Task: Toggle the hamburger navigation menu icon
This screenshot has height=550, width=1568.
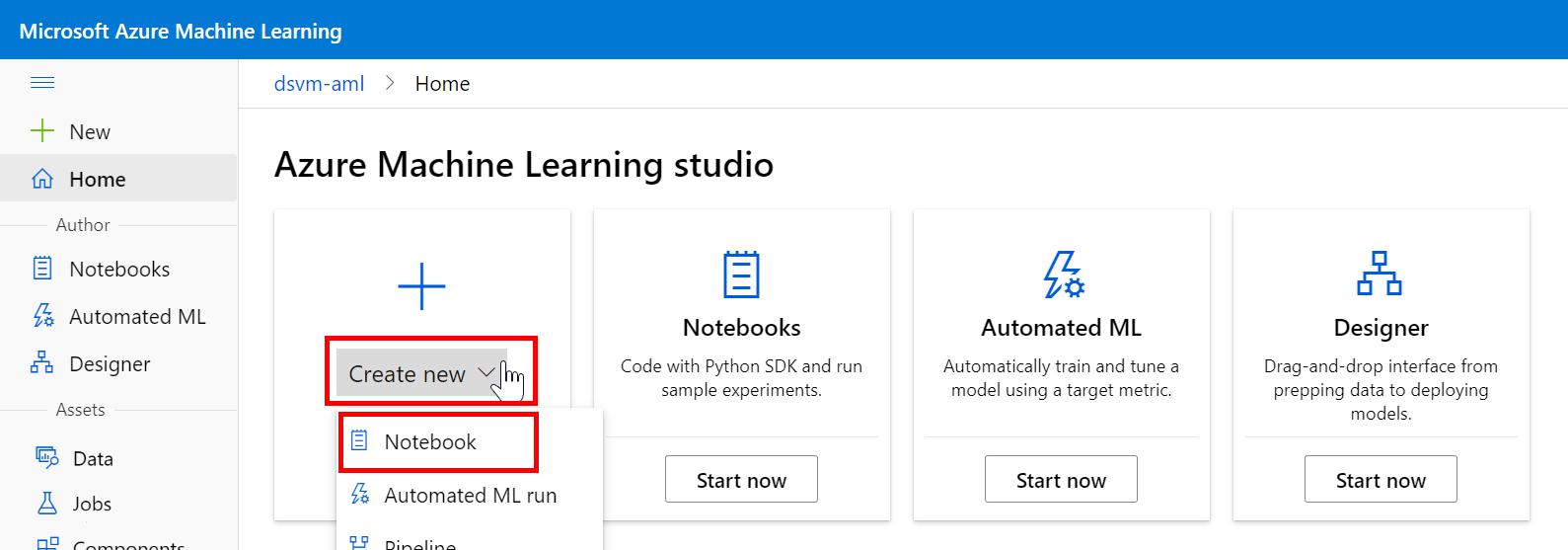Action: [x=42, y=83]
